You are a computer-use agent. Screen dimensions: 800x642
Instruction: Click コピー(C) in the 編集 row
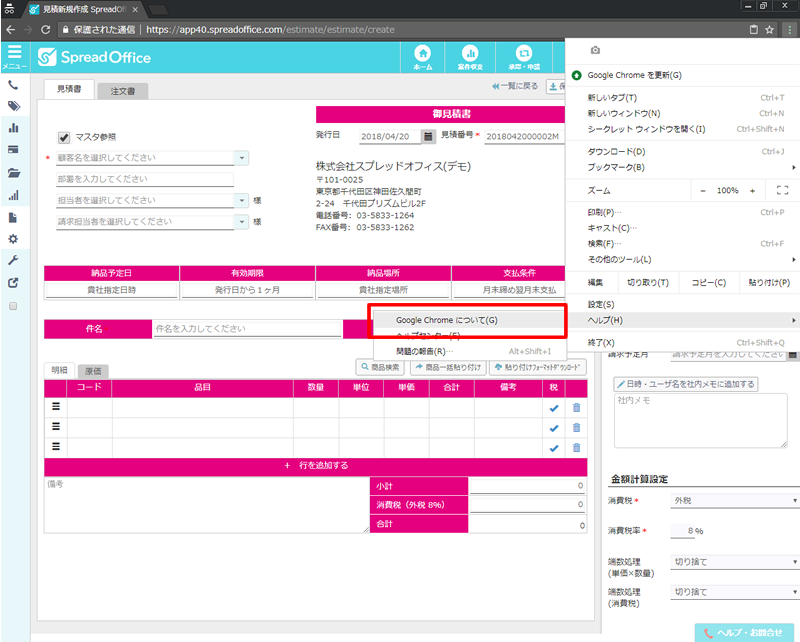point(709,282)
